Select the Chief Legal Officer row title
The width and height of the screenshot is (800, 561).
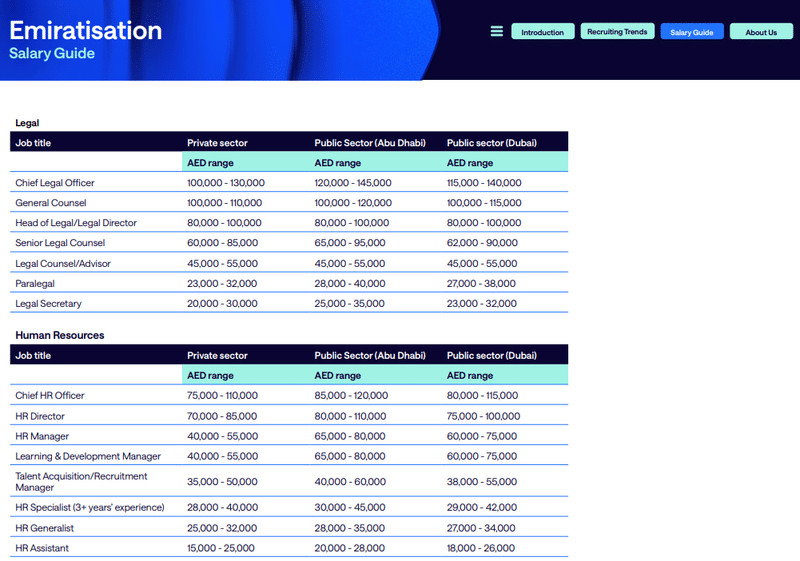pos(55,183)
